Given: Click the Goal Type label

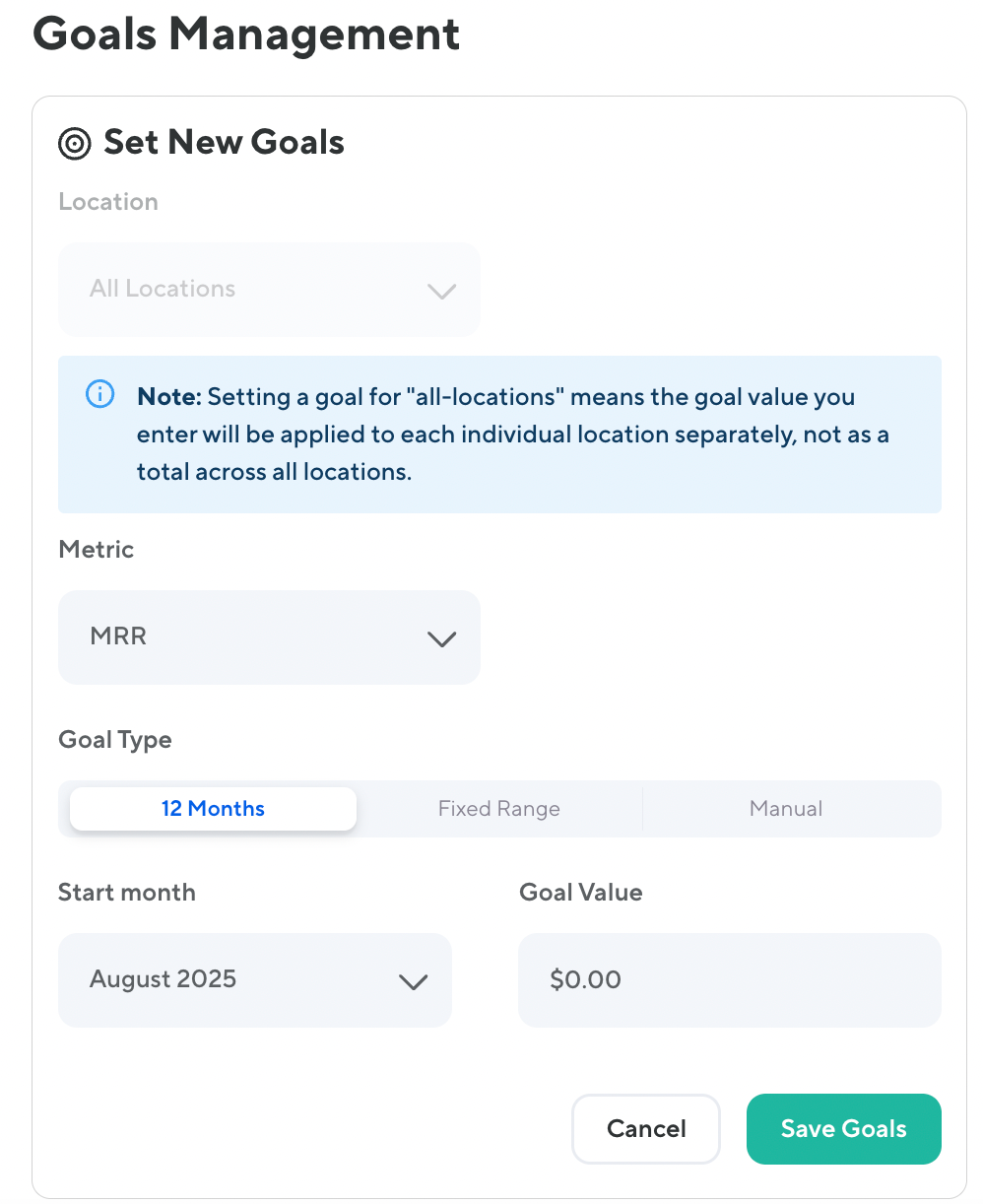Looking at the screenshot, I should coord(115,740).
